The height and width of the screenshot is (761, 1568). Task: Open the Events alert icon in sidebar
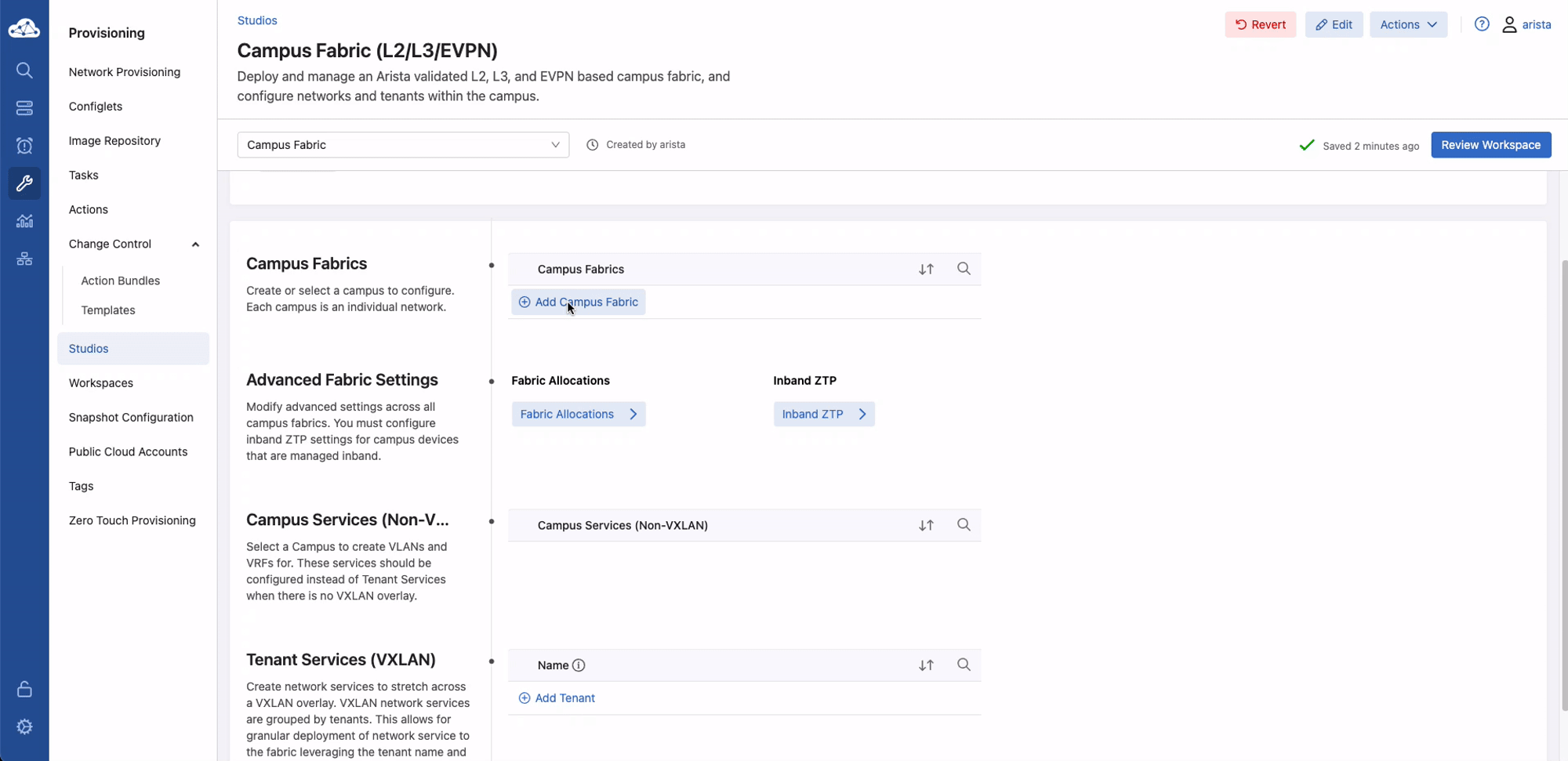pyautogui.click(x=24, y=146)
